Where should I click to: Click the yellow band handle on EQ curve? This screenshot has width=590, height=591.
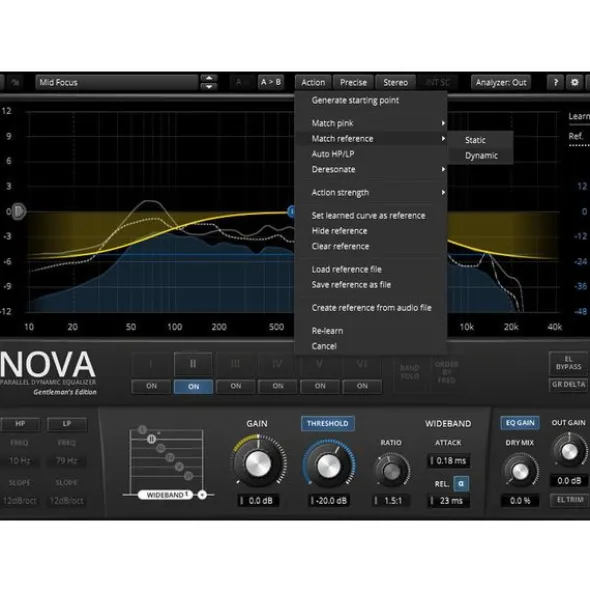coord(291,211)
